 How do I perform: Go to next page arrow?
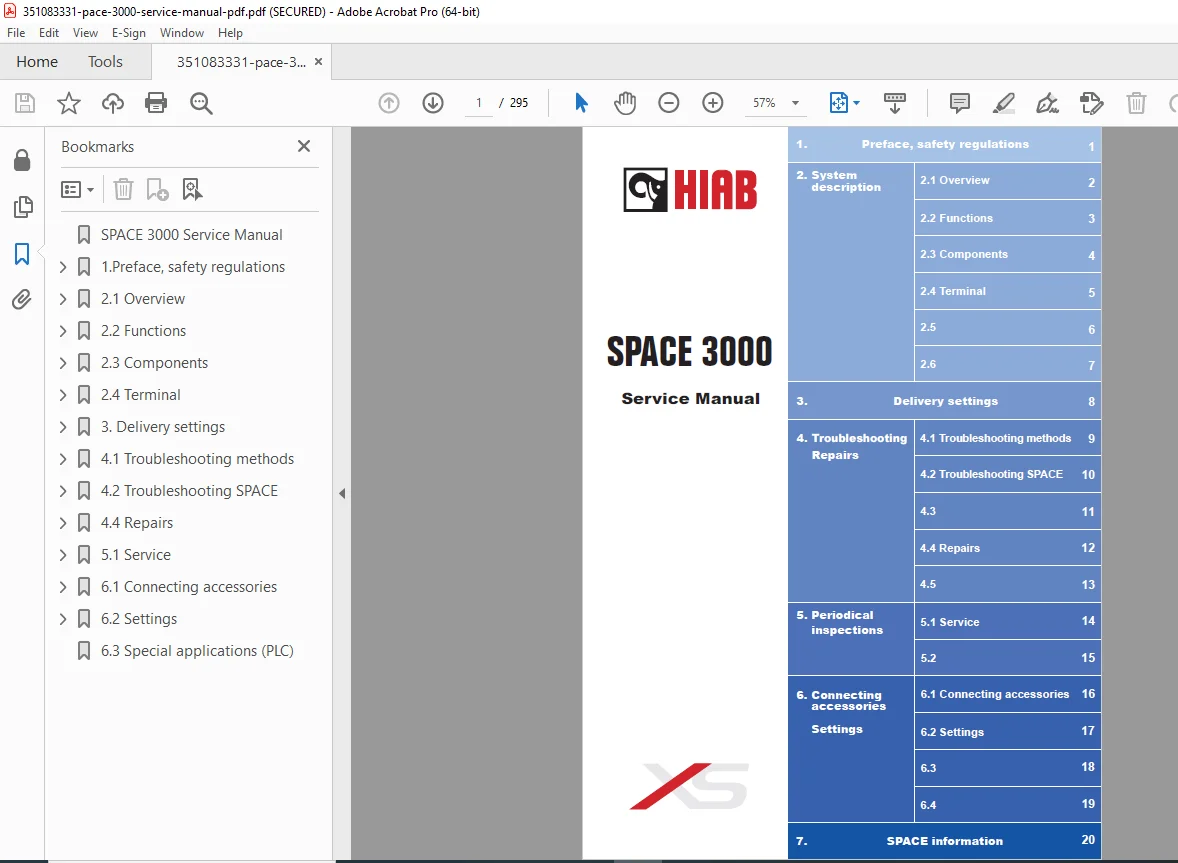[433, 103]
